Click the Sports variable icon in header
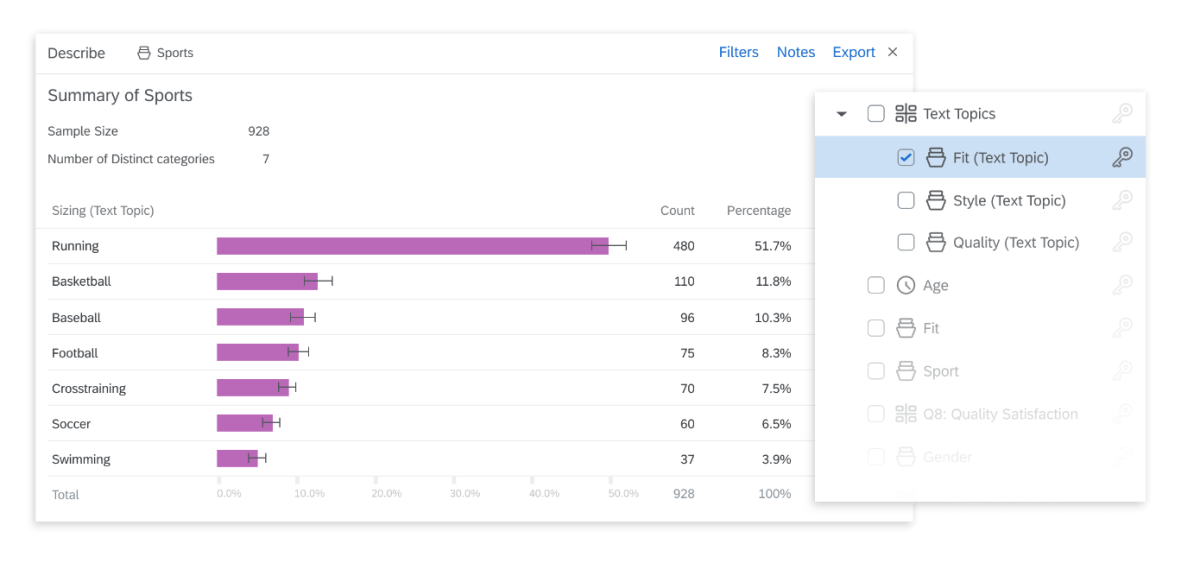 144,53
